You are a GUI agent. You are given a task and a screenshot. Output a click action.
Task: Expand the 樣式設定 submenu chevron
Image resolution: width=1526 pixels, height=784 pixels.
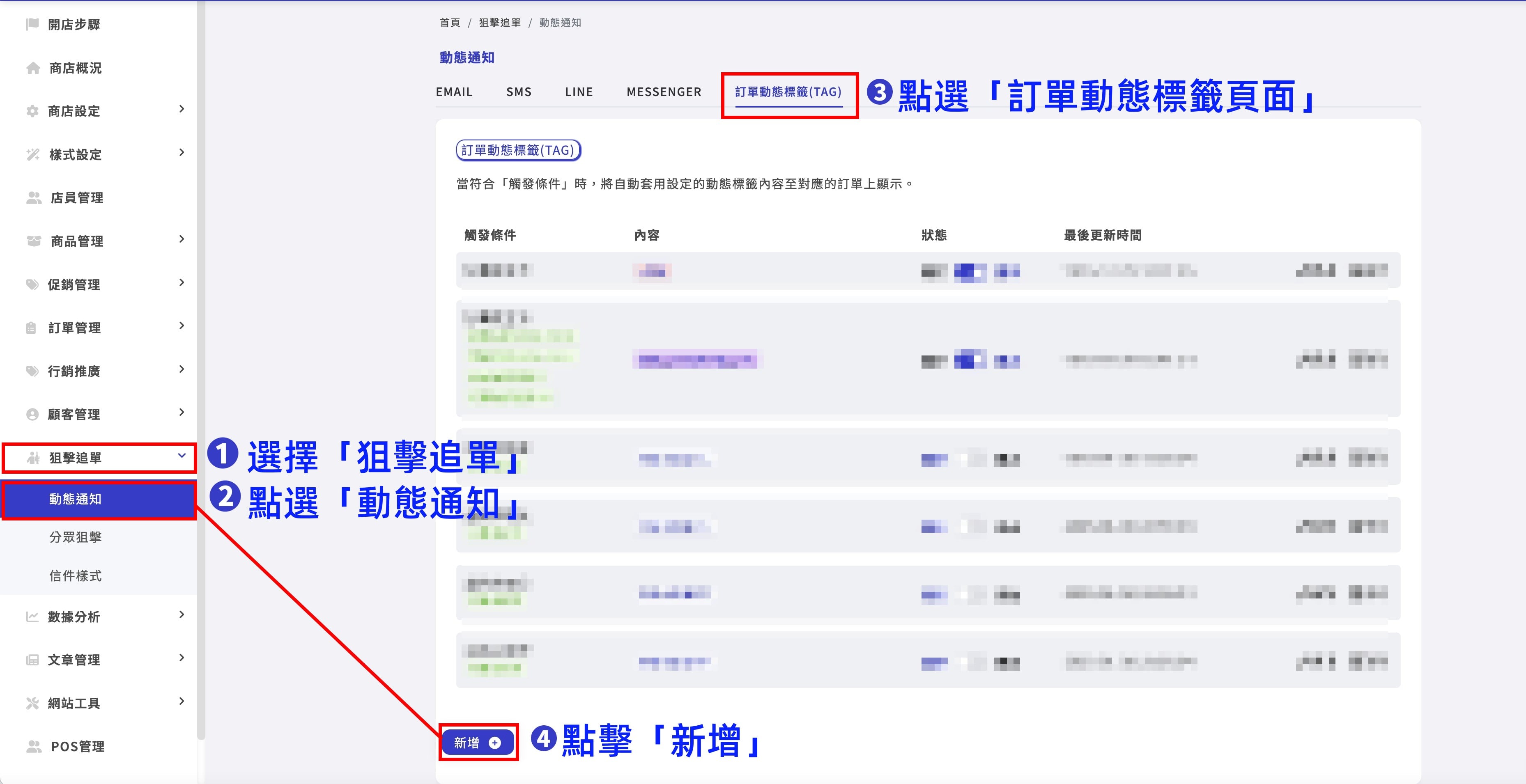coord(182,153)
